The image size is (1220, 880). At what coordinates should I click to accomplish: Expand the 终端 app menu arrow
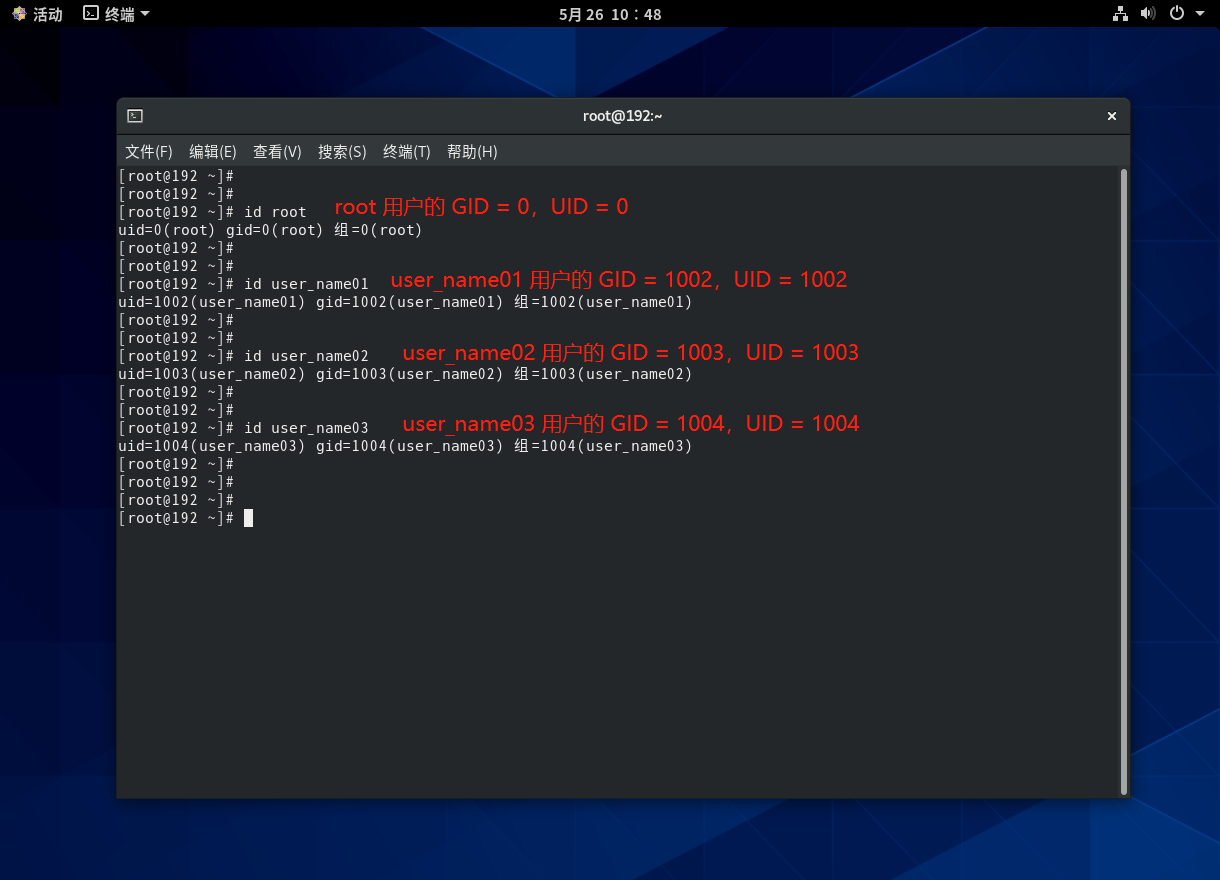coord(145,14)
